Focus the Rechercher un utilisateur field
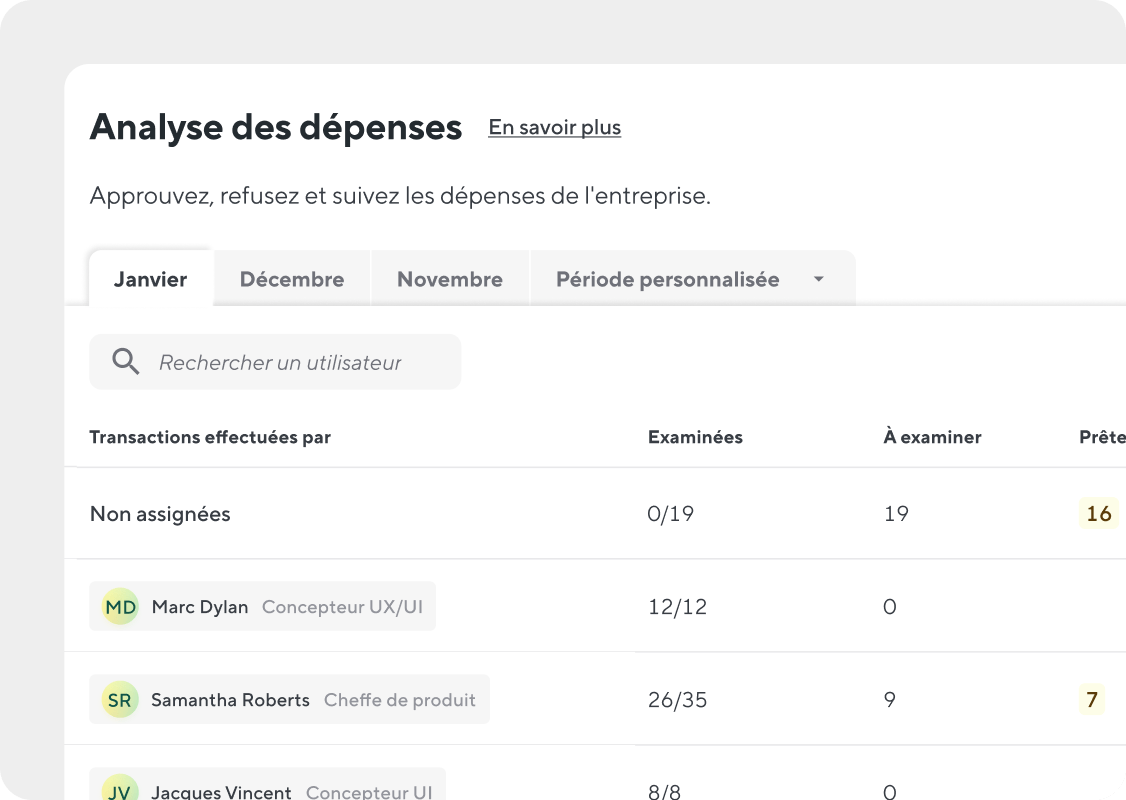The height and width of the screenshot is (800, 1126). [x=275, y=362]
